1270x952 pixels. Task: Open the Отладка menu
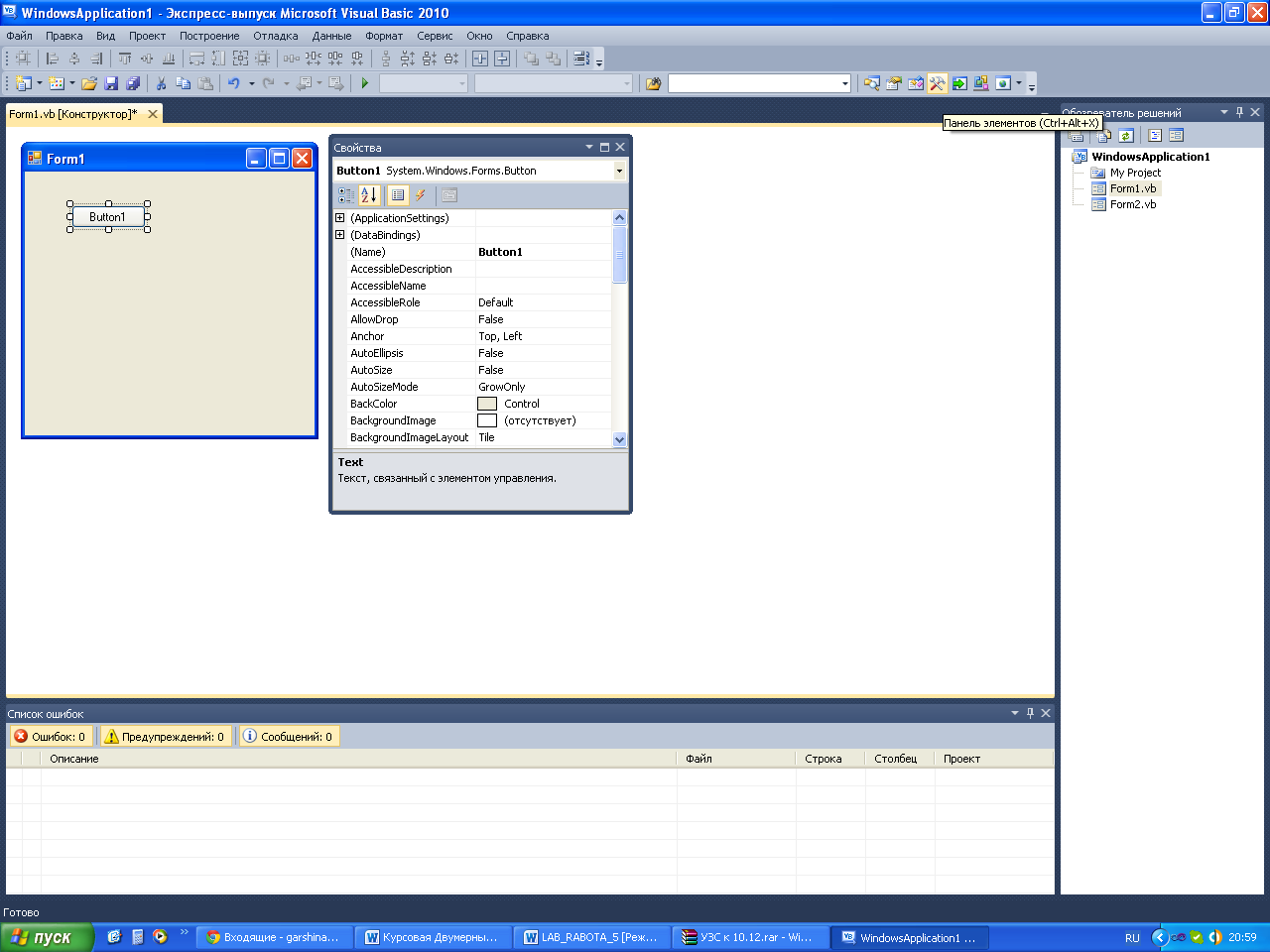click(276, 36)
